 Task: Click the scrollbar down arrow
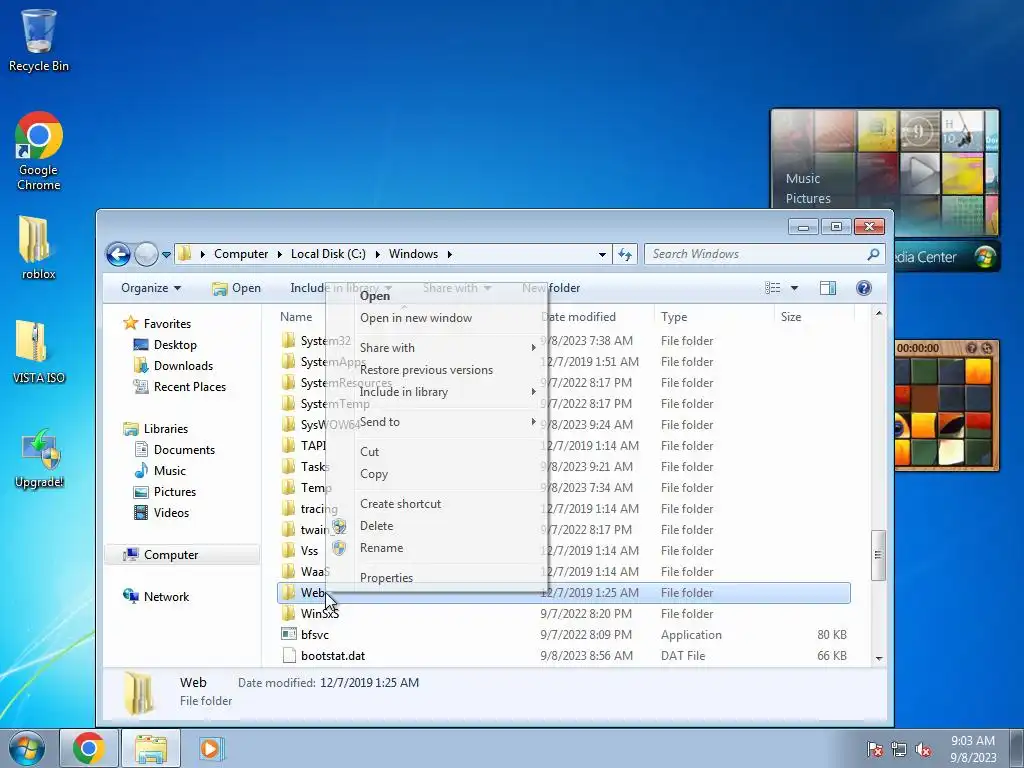pyautogui.click(x=878, y=658)
